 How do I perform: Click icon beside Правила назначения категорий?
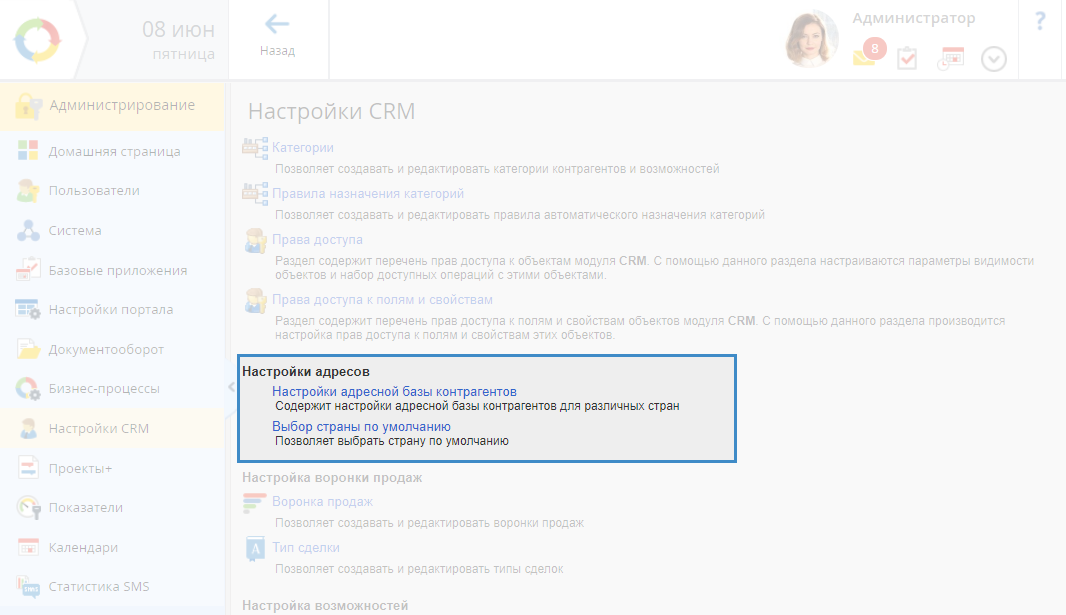pos(255,194)
